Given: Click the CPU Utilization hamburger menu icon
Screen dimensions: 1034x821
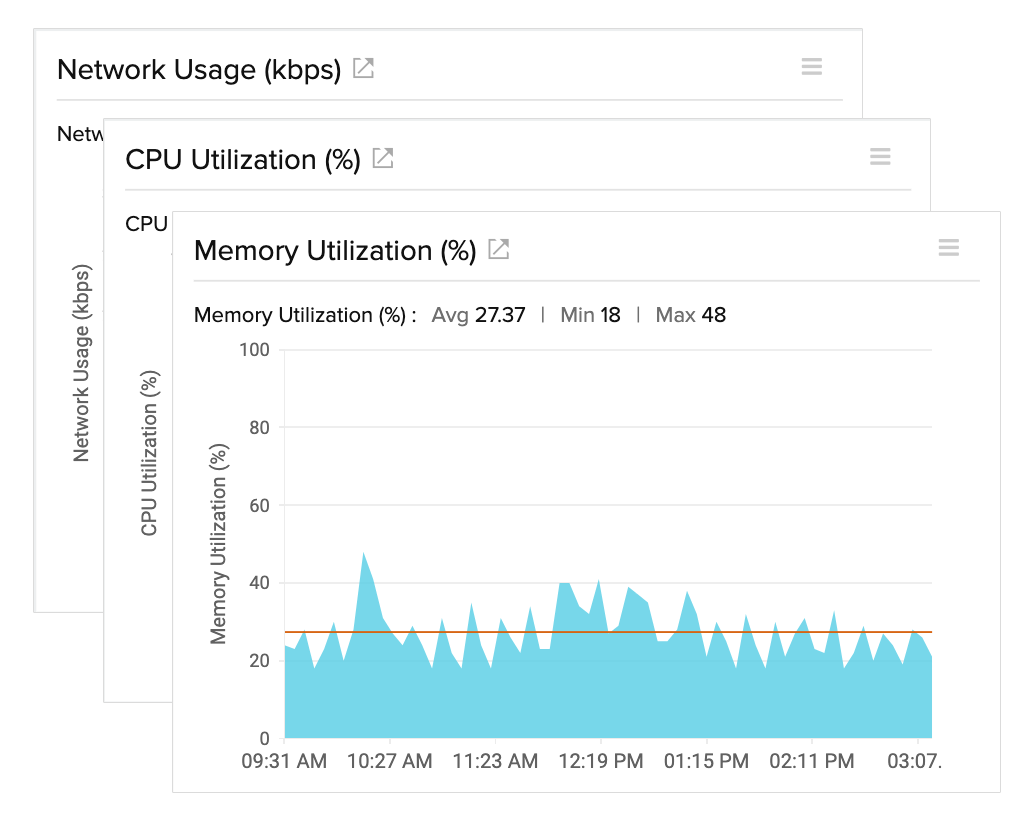Looking at the screenshot, I should click(879, 156).
